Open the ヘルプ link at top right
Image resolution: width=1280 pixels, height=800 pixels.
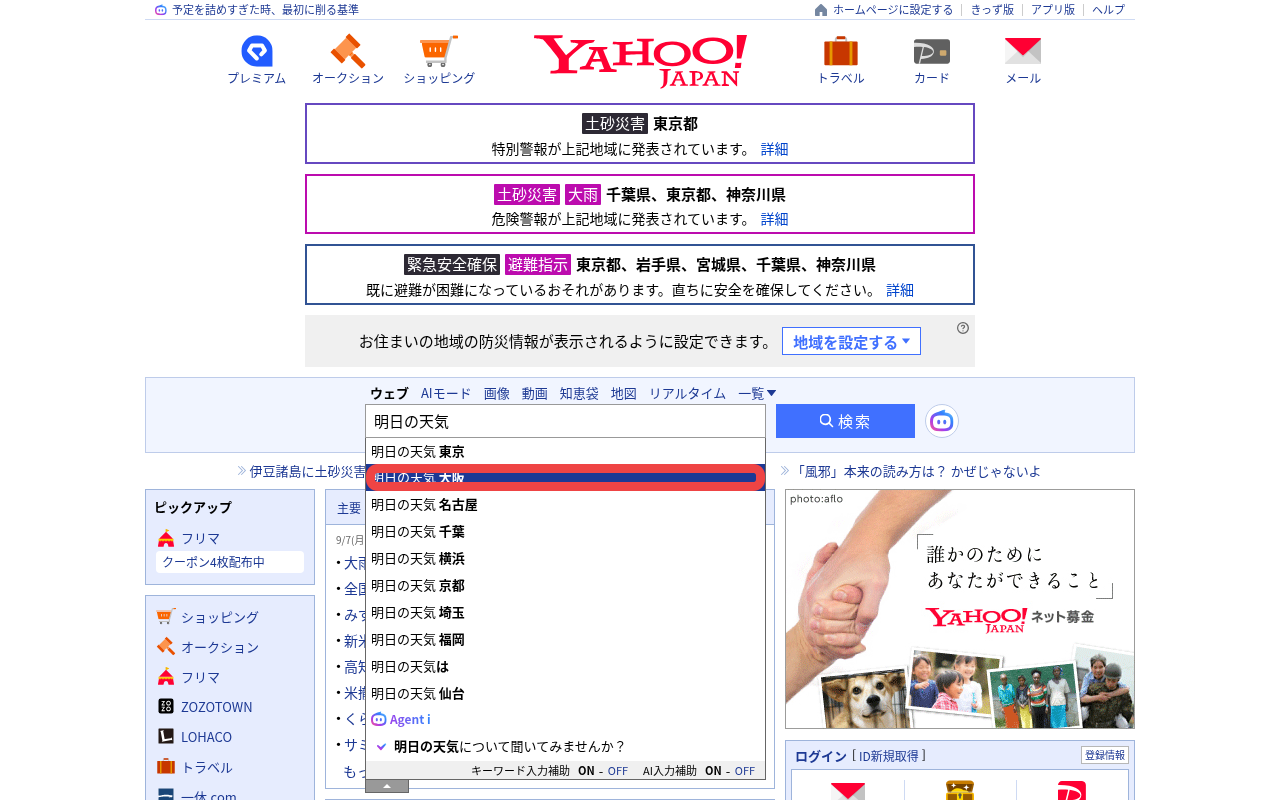1108,10
